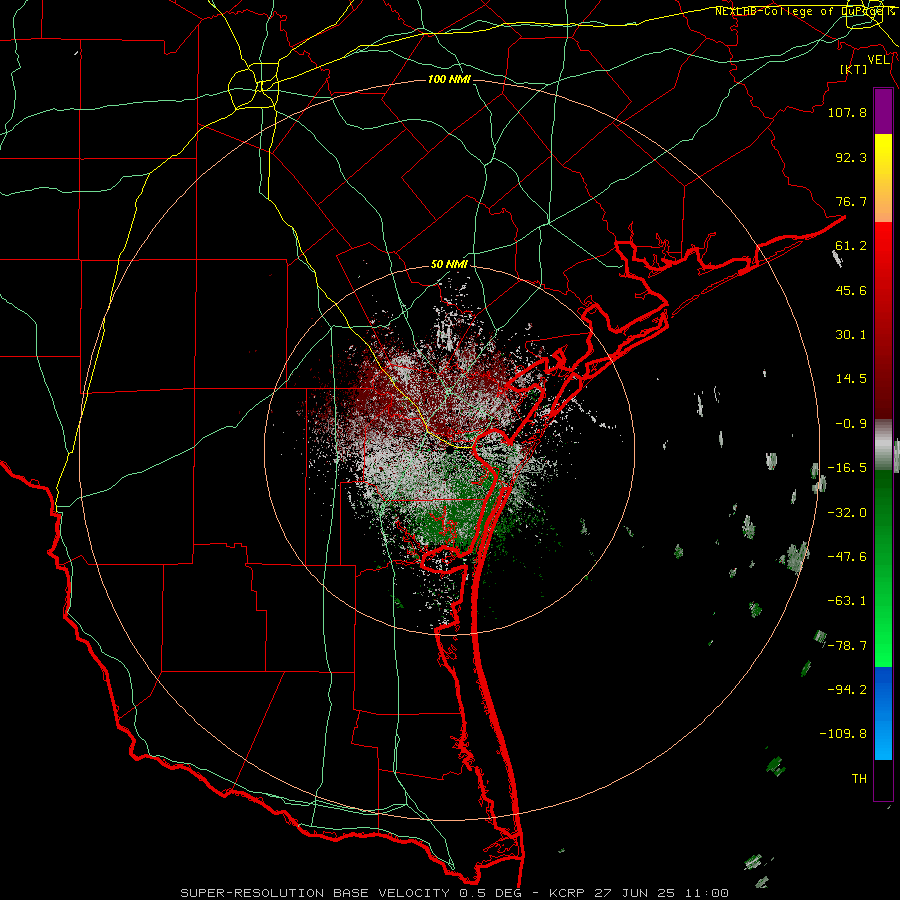Click the 61.2 velocity scale value
Image resolution: width=900 pixels, height=900 pixels.
(x=851, y=246)
